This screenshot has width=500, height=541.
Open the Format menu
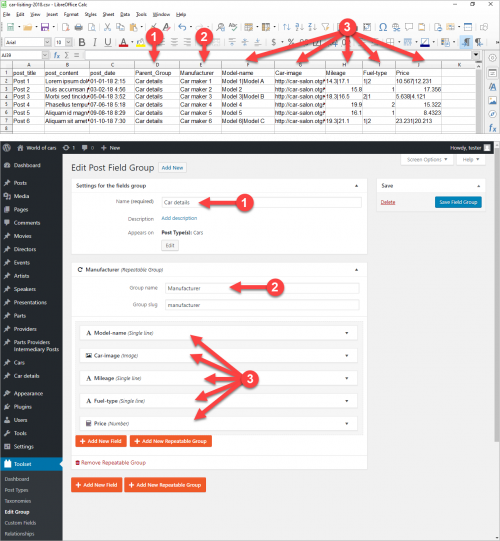pyautogui.click(x=71, y=14)
